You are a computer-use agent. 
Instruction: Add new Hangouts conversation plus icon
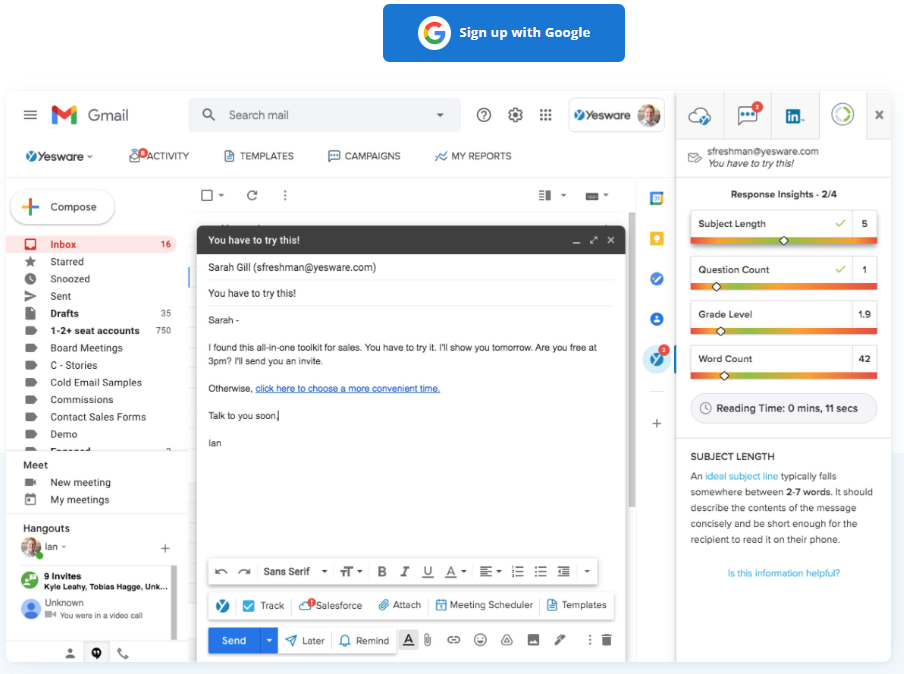coord(165,548)
